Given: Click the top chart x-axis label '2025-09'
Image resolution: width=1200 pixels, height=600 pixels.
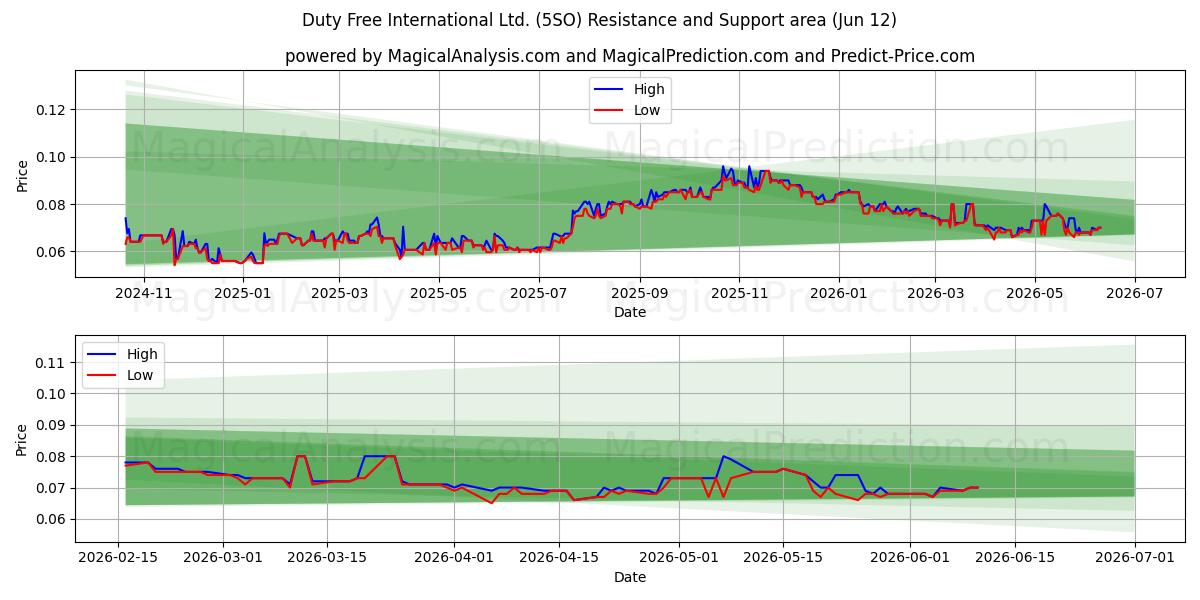Looking at the screenshot, I should [x=639, y=293].
